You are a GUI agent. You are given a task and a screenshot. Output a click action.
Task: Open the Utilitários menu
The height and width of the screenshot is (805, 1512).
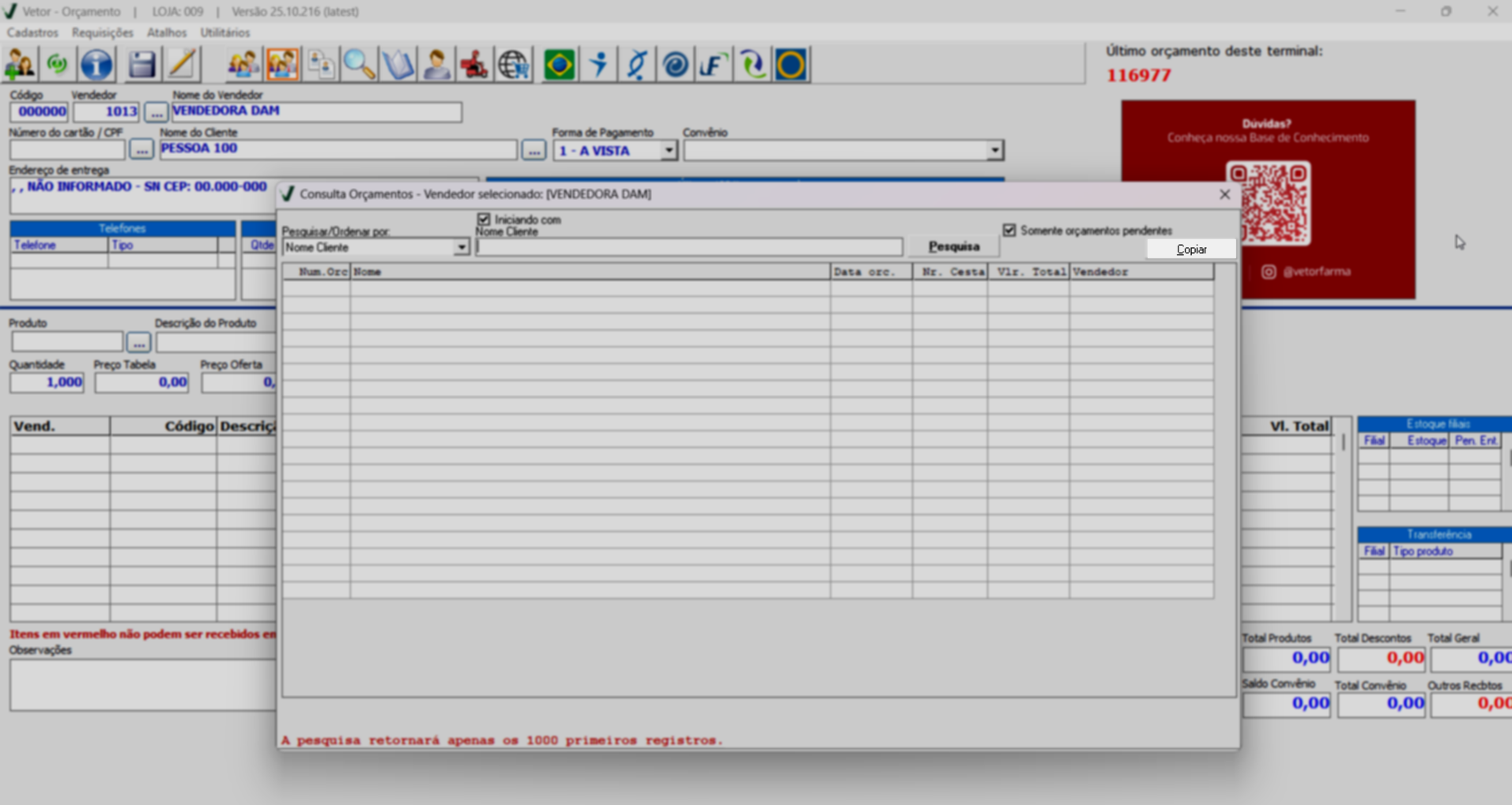pyautogui.click(x=225, y=32)
